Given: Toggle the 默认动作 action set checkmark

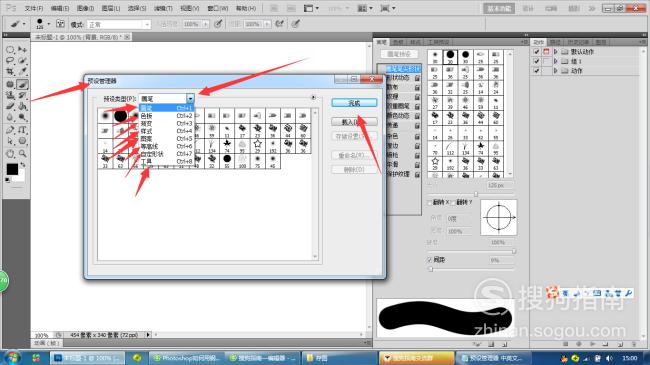Looking at the screenshot, I should click(536, 52).
